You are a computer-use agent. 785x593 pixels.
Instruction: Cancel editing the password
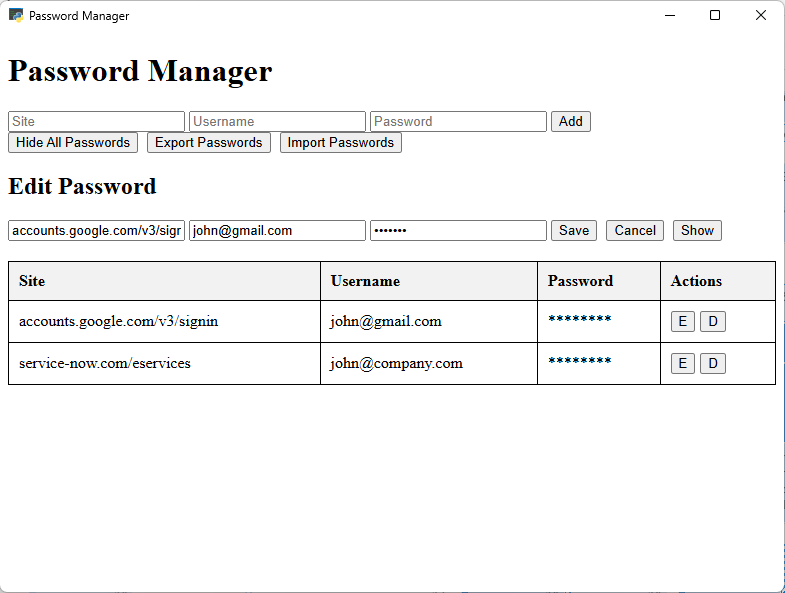click(x=635, y=230)
